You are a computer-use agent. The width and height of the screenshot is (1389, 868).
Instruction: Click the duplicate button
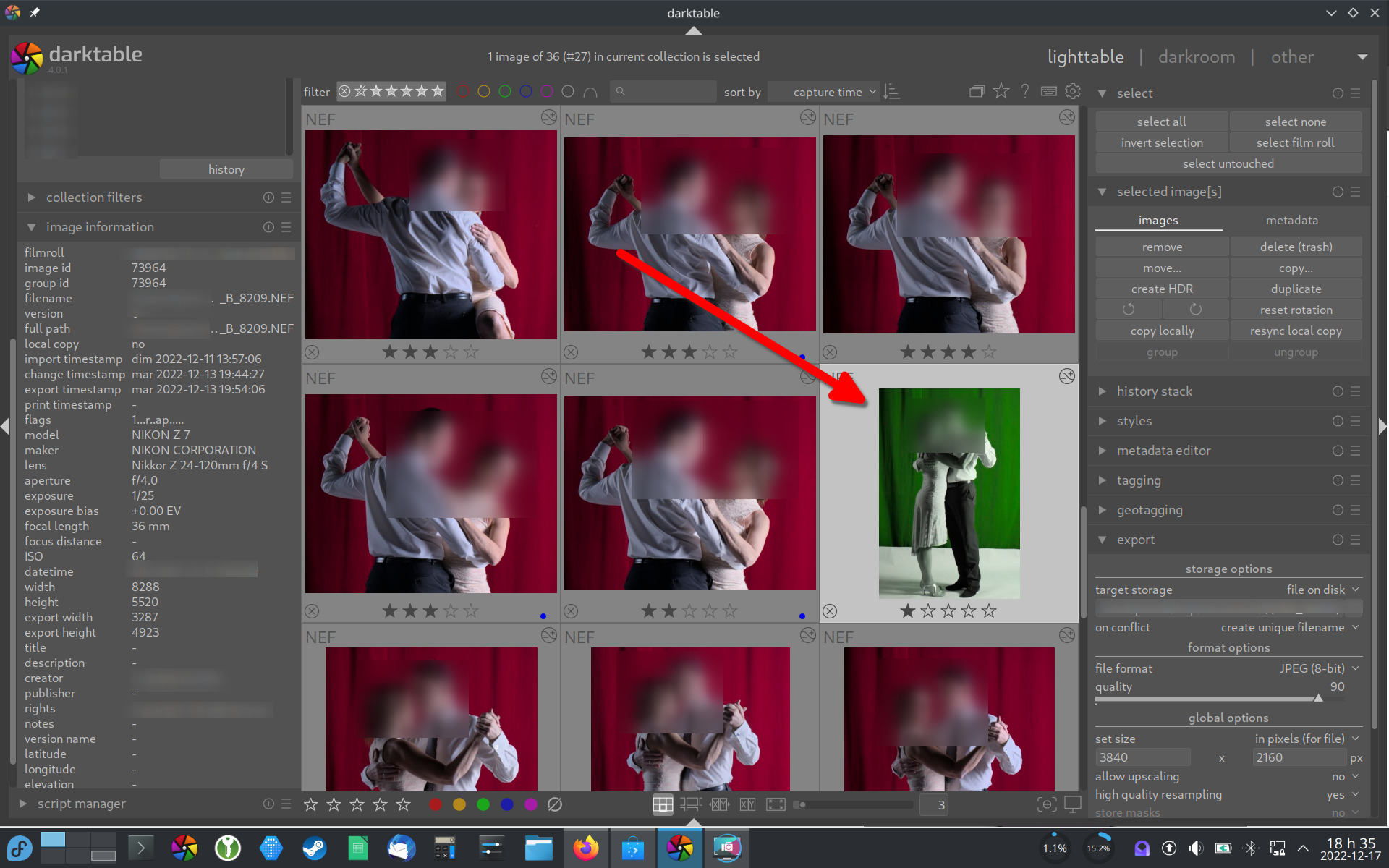[1295, 289]
